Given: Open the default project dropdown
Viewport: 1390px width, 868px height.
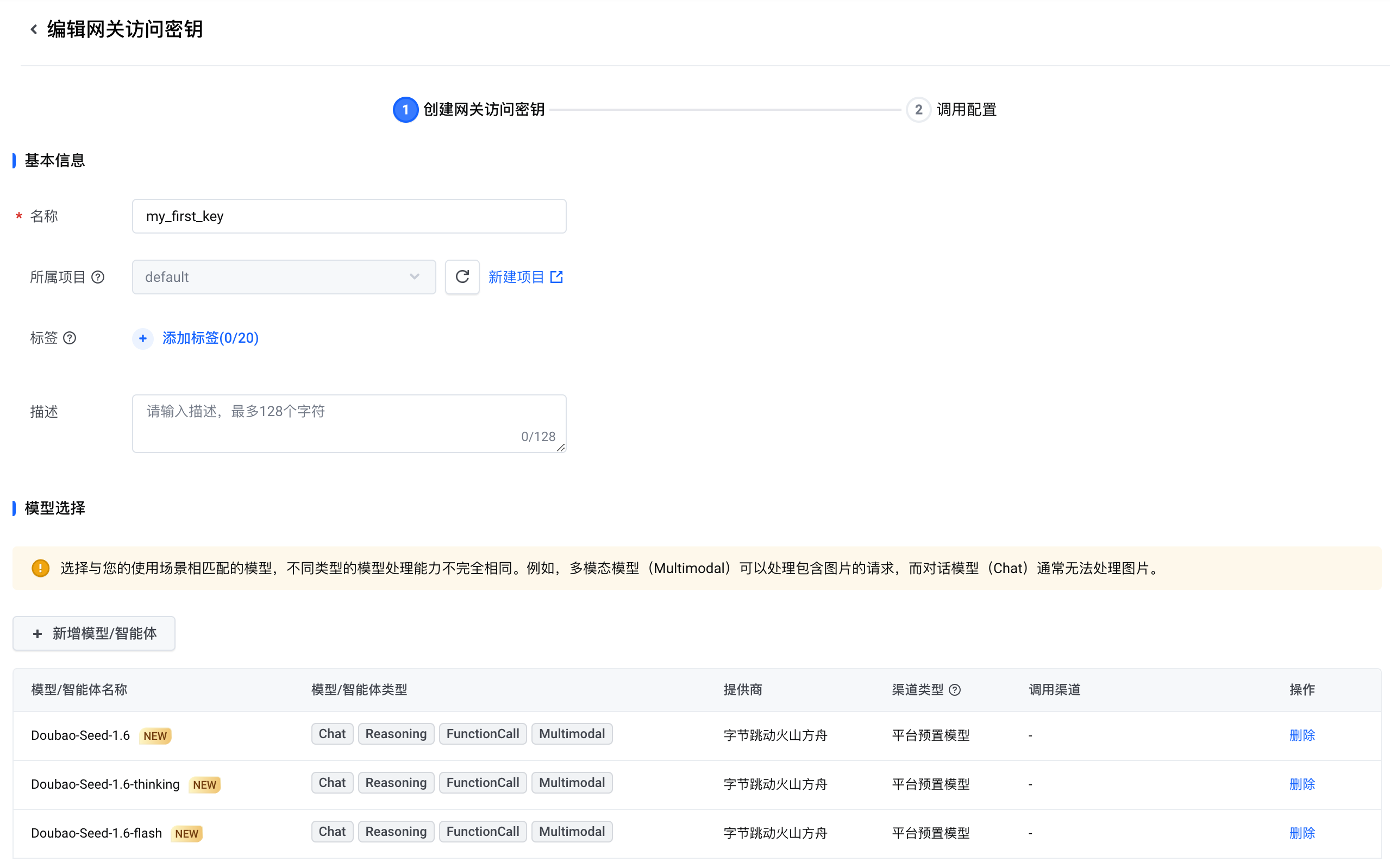Looking at the screenshot, I should tap(284, 277).
